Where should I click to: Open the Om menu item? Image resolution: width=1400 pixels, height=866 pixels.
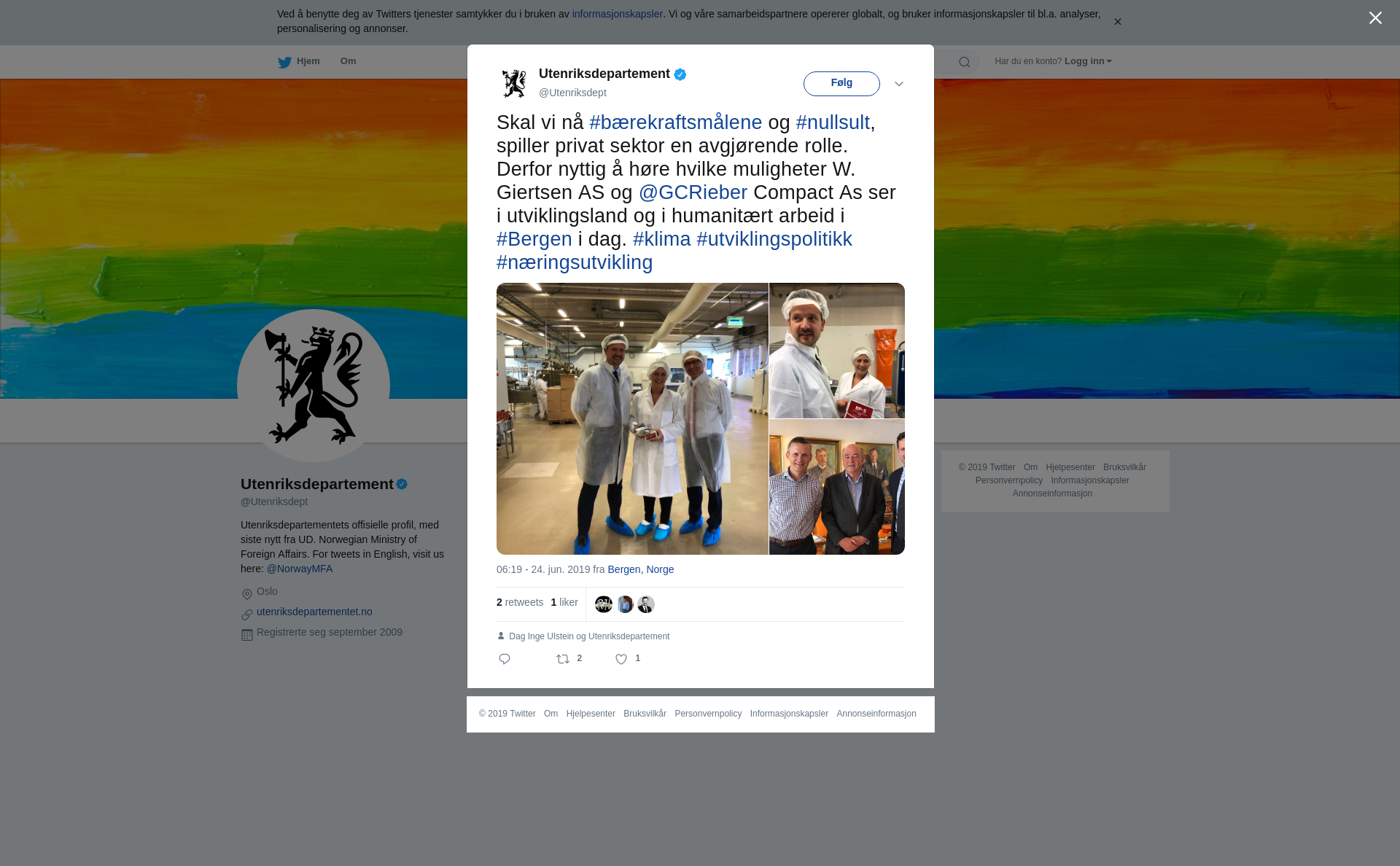click(348, 61)
